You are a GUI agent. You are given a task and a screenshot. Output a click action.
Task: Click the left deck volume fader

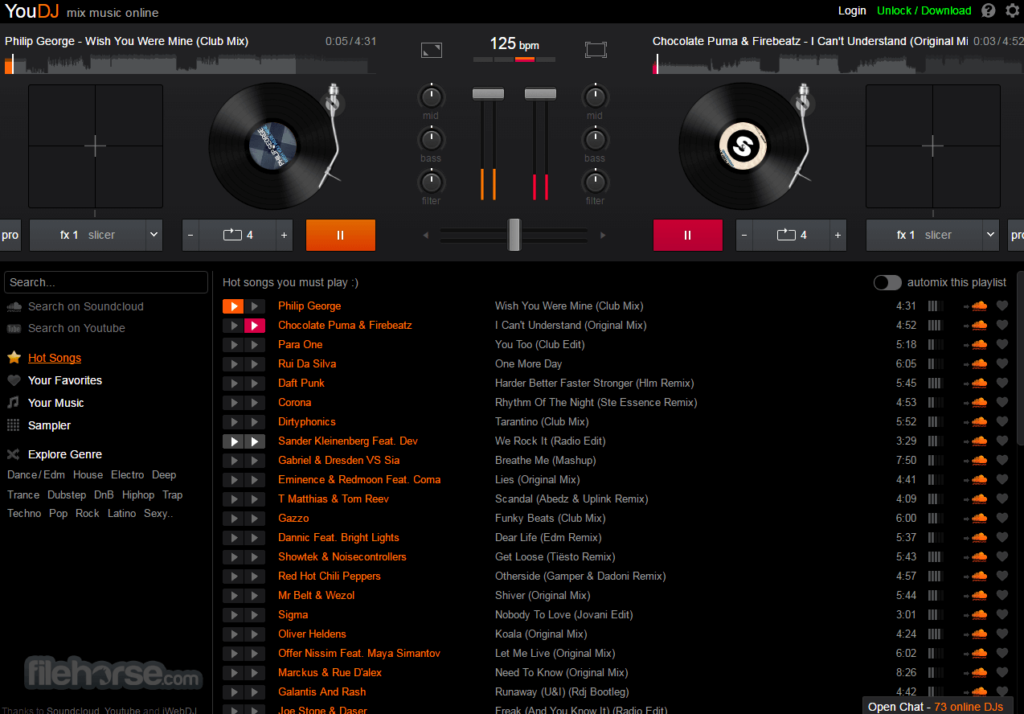coord(488,94)
